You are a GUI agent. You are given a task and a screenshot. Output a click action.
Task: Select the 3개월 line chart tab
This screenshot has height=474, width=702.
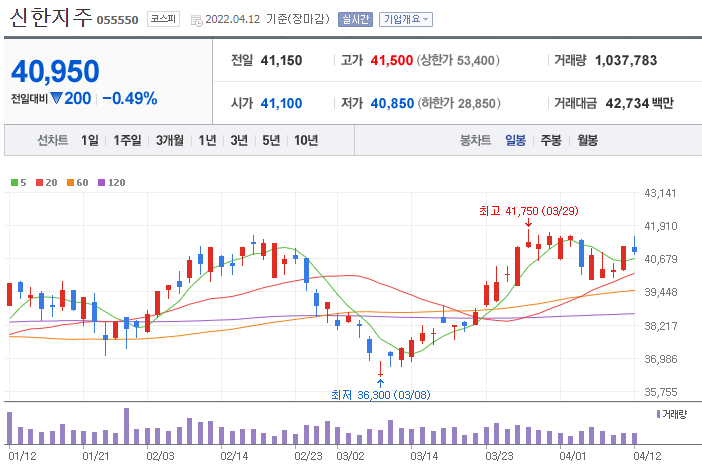pyautogui.click(x=170, y=141)
